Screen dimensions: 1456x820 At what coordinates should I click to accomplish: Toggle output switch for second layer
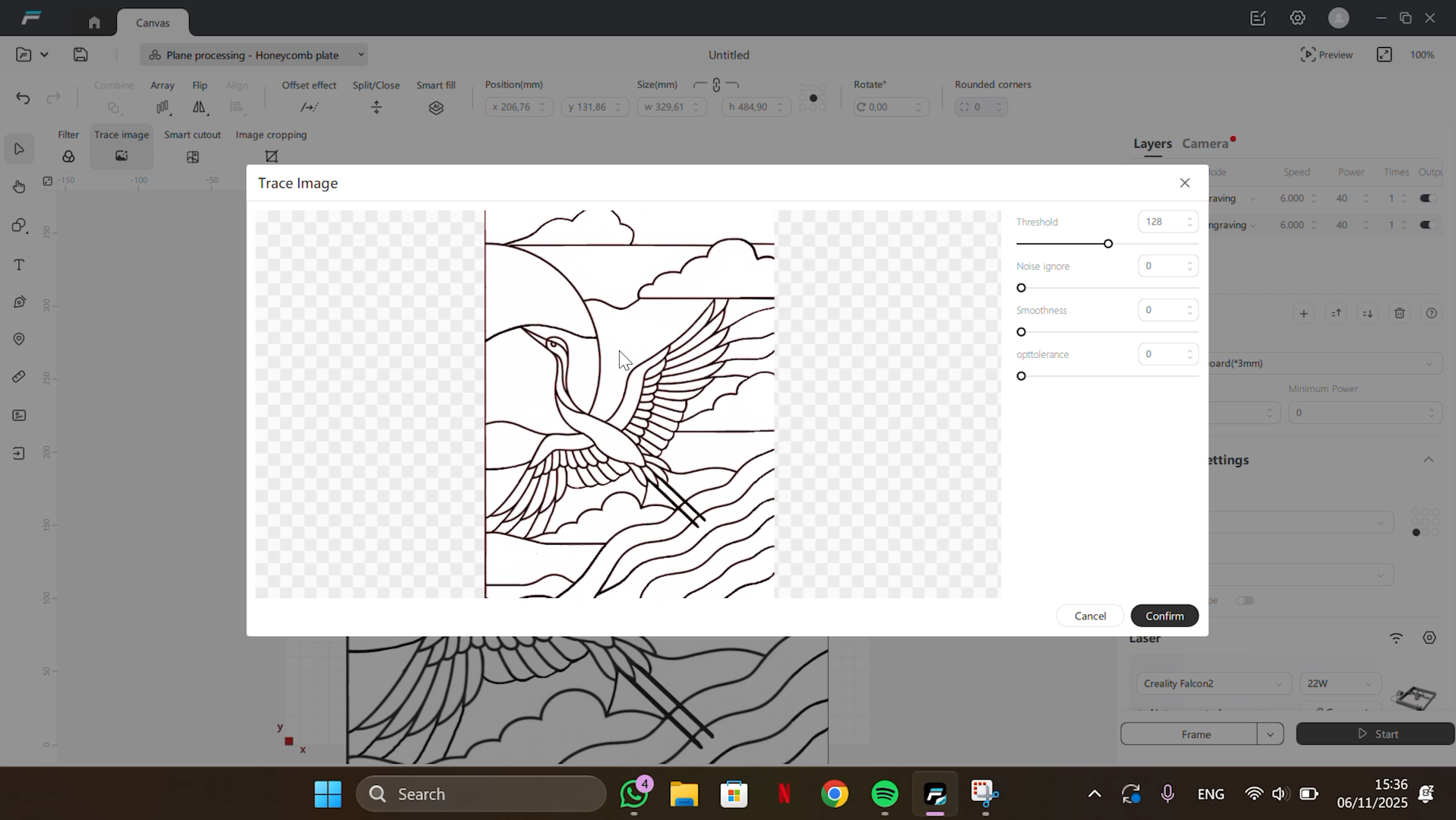click(x=1427, y=225)
